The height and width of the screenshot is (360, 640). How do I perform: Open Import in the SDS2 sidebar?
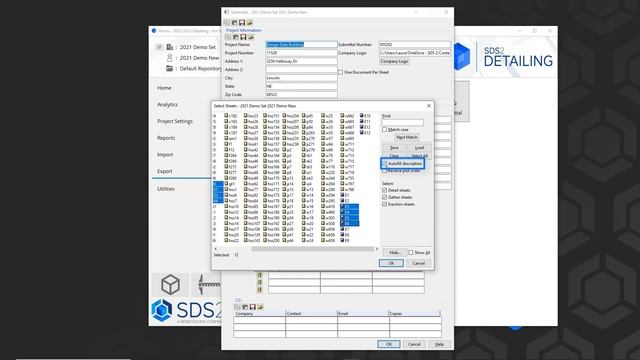165,155
